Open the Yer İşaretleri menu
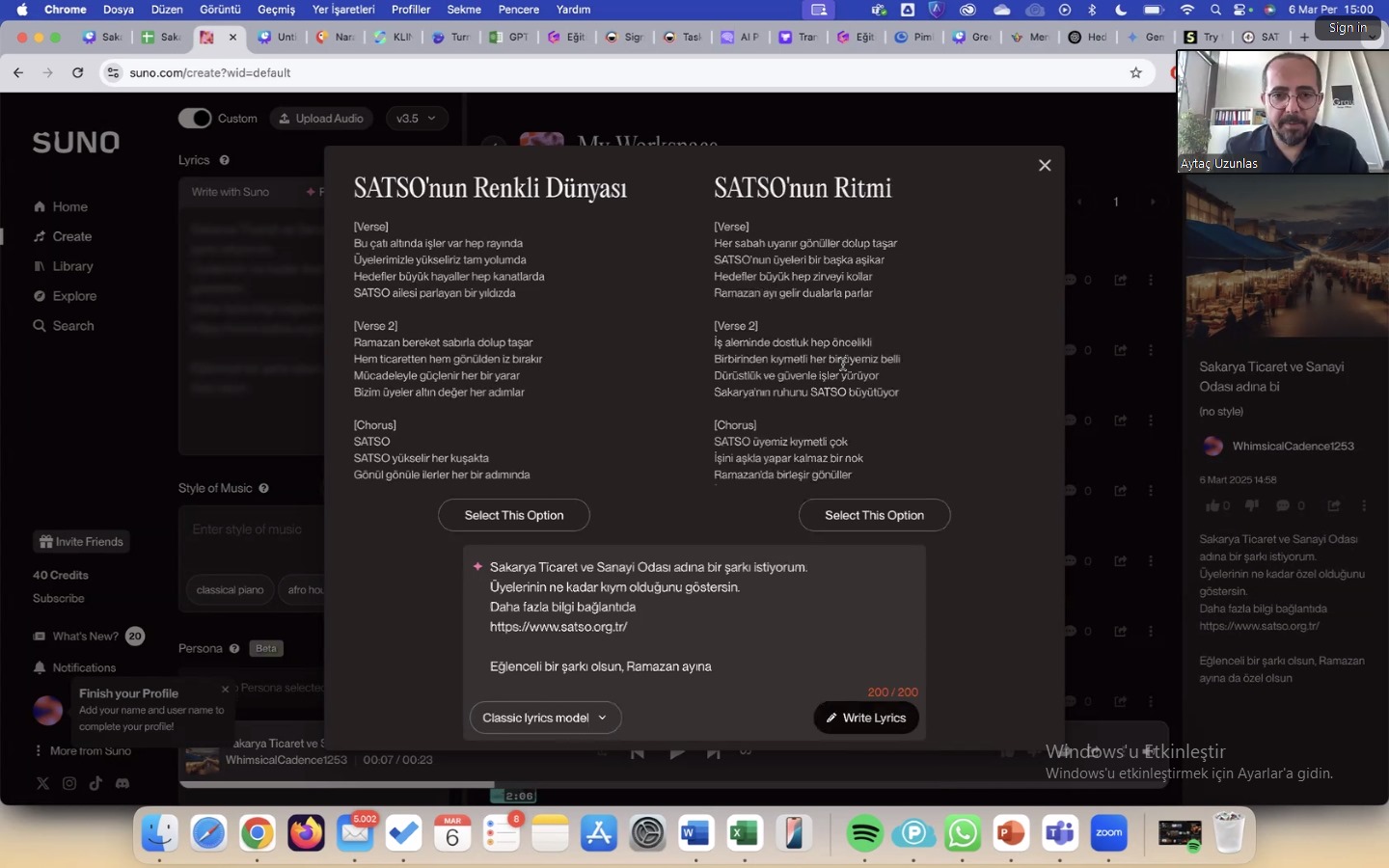1389x868 pixels. [343, 10]
